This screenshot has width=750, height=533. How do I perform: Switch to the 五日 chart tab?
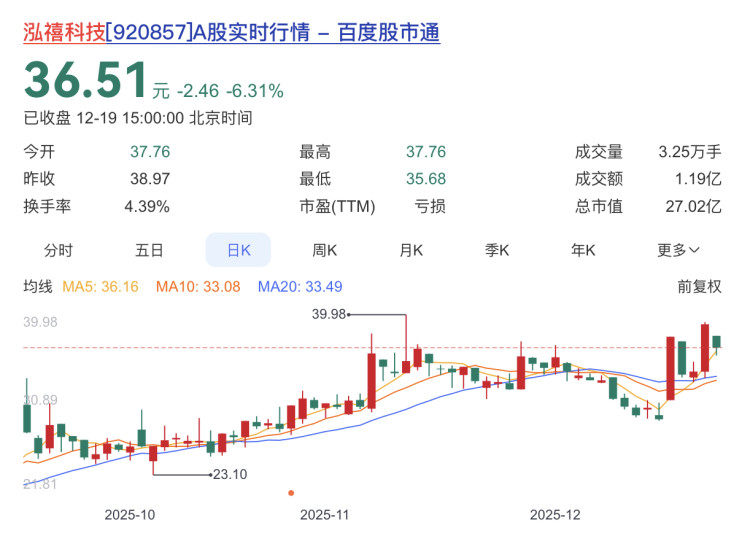(x=149, y=250)
